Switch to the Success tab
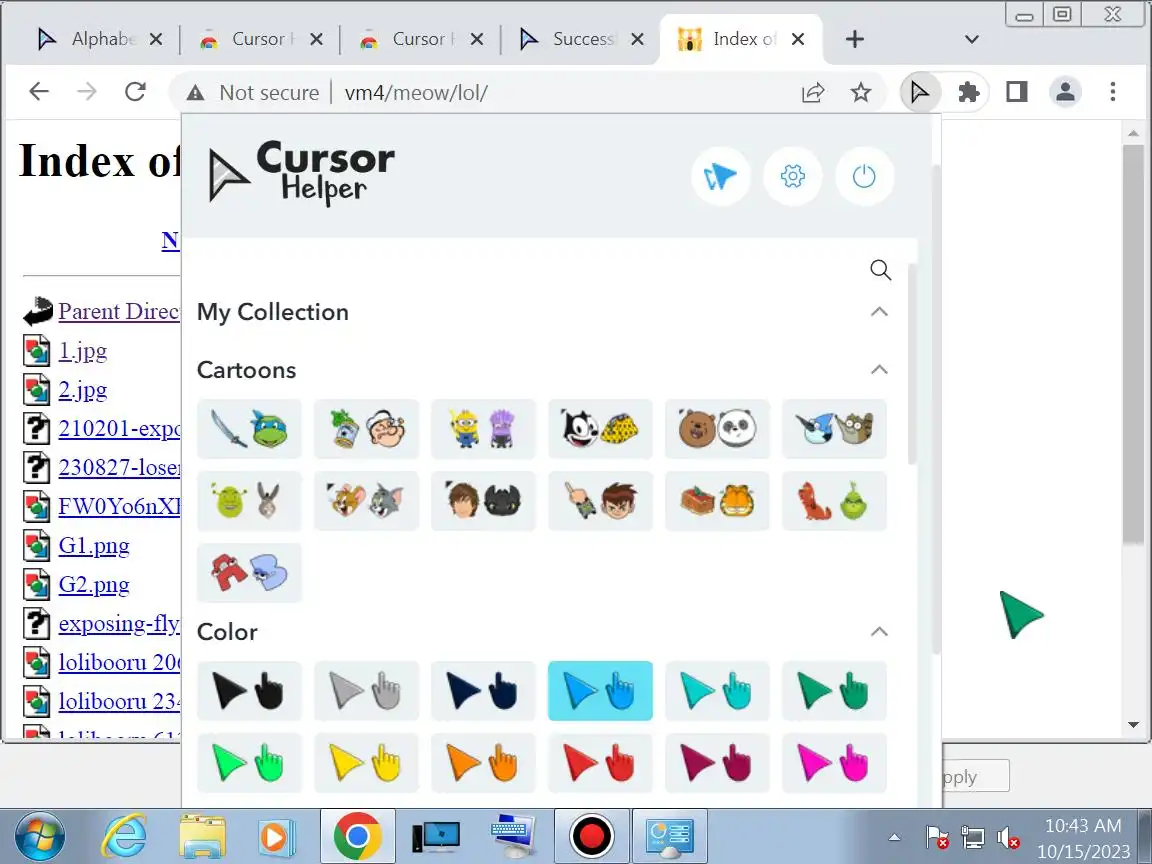 point(580,39)
